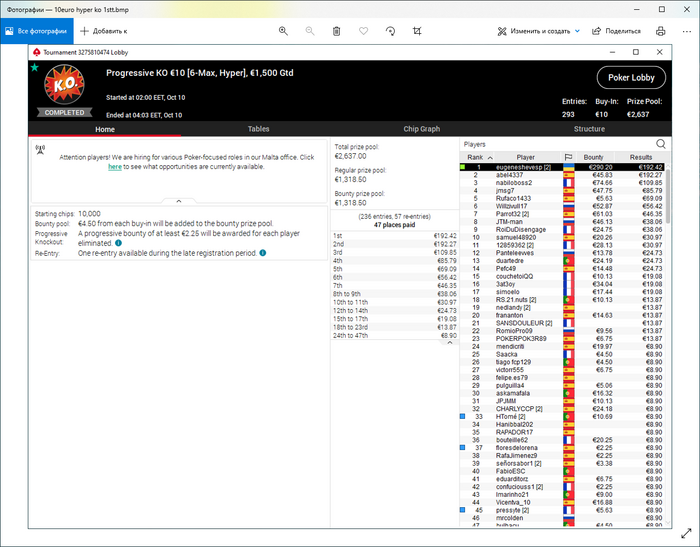Click info icon next to Progressive Knockout
Image resolution: width=700 pixels, height=547 pixels.
pos(118,243)
